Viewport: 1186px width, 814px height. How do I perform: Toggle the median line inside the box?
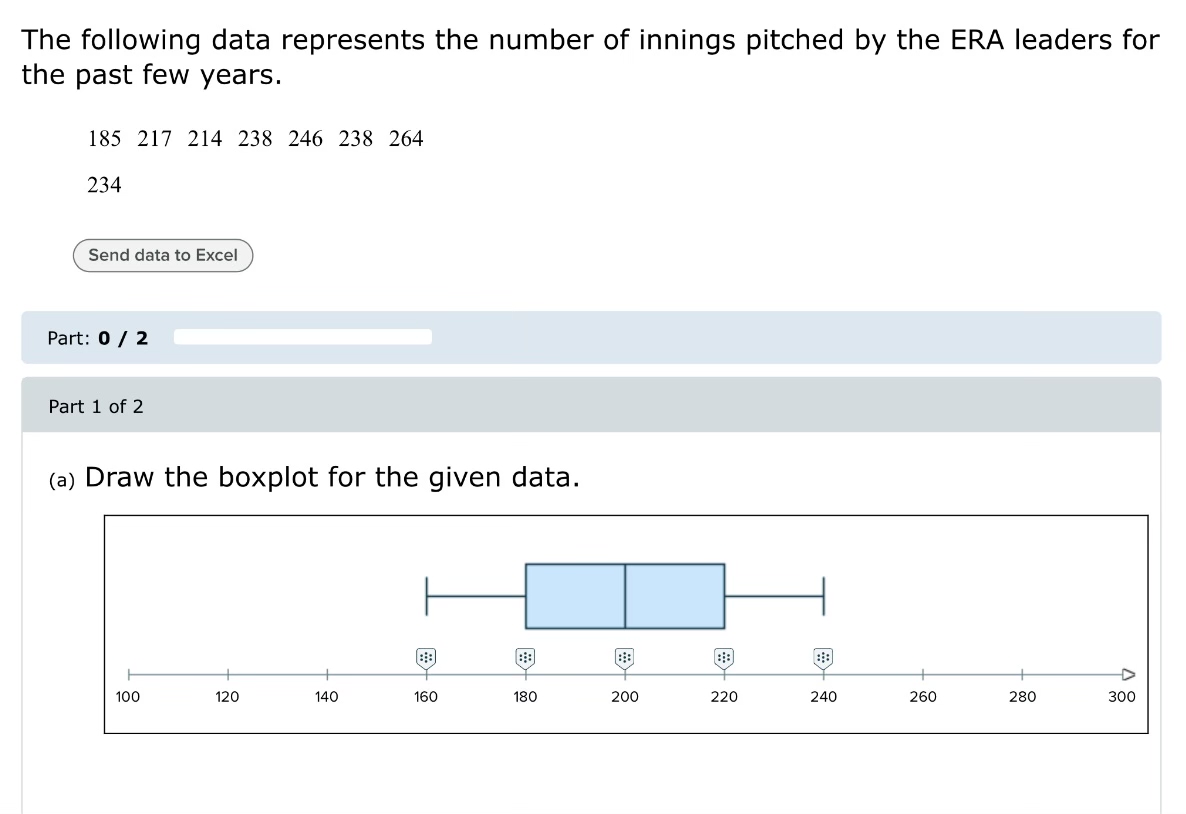tap(624, 595)
